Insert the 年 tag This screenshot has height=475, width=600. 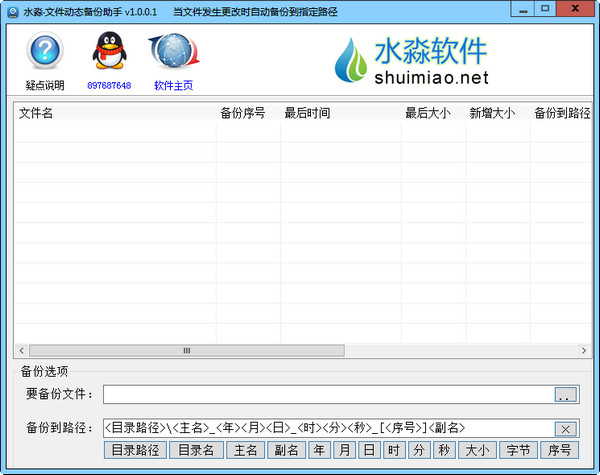320,450
